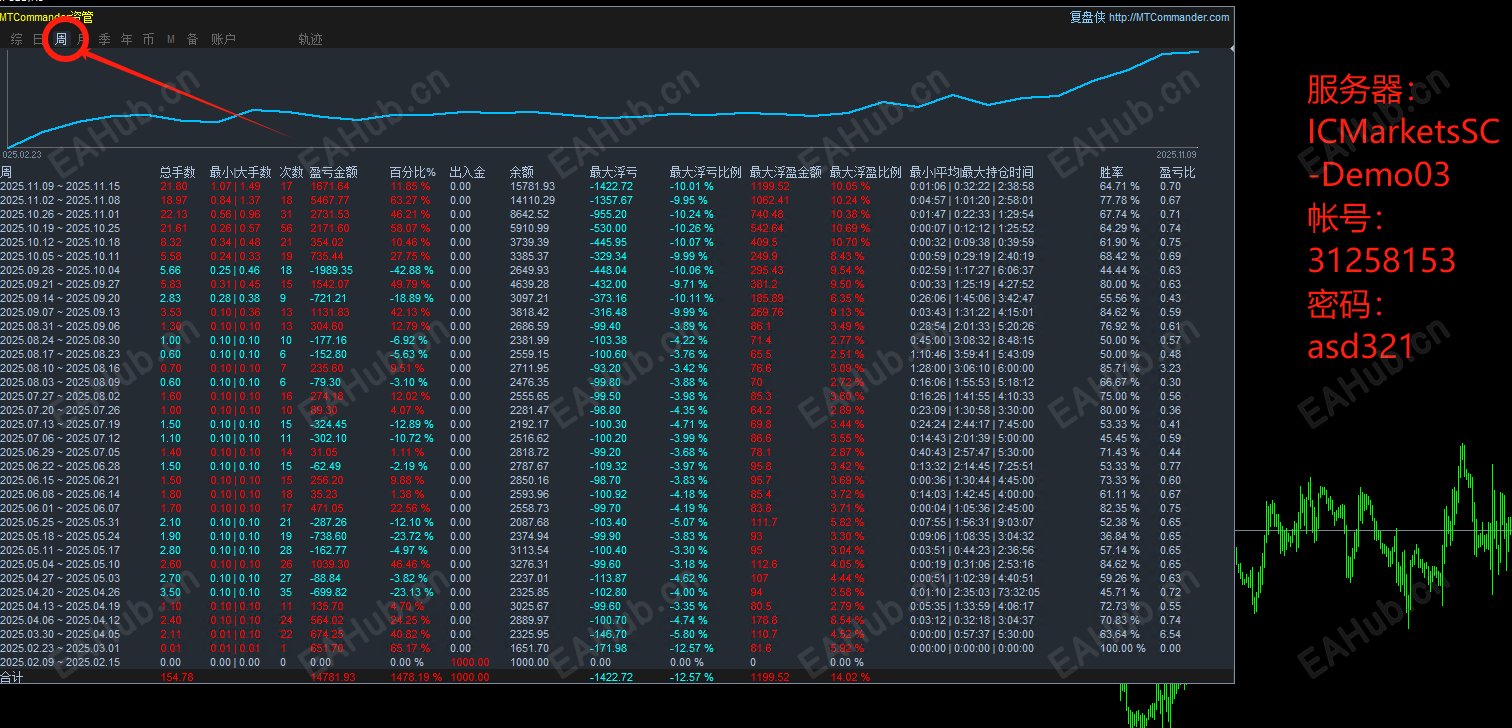This screenshot has width=1512, height=728.
Task: Switch to the 备 tab
Action: pyautogui.click(x=192, y=40)
